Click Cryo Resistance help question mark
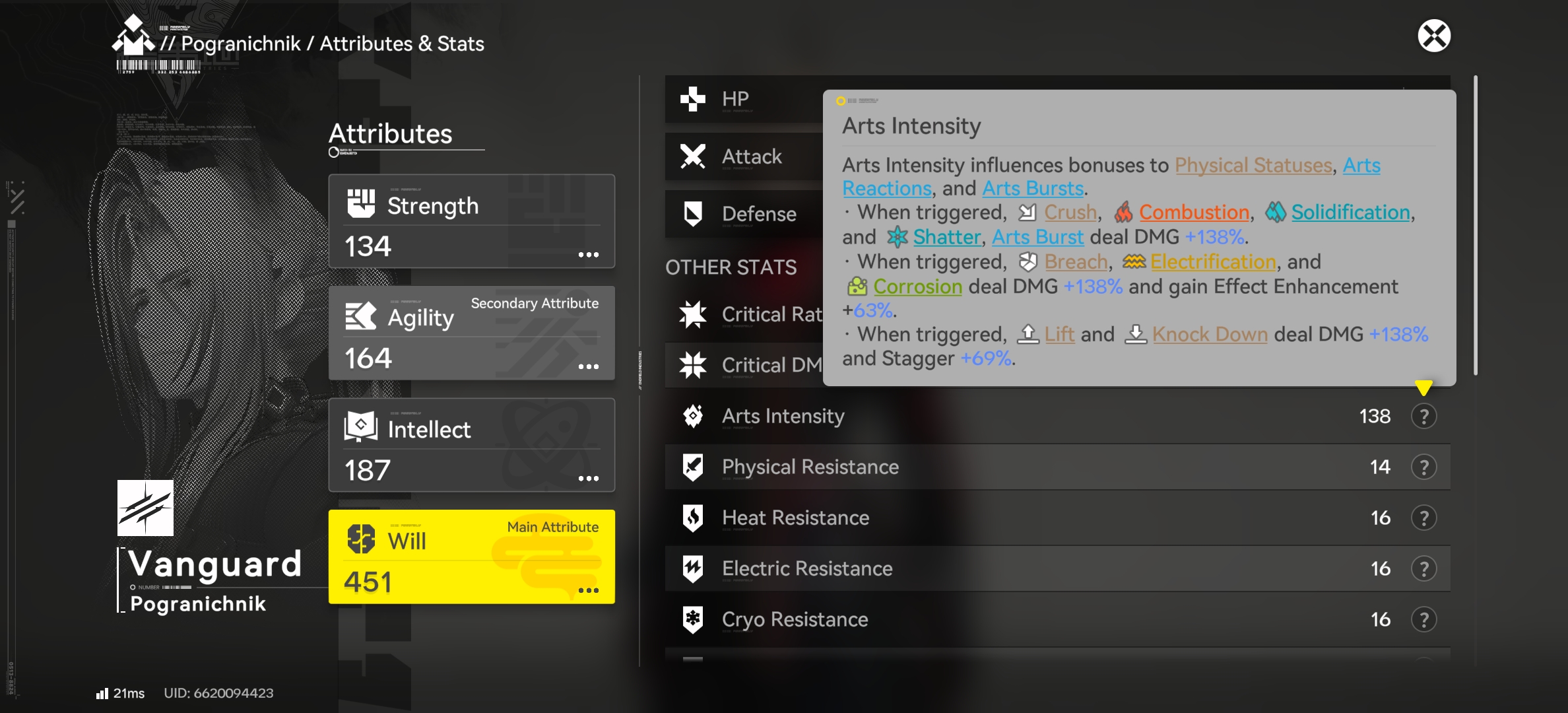Screen dimensions: 1568x713 click(x=1423, y=620)
